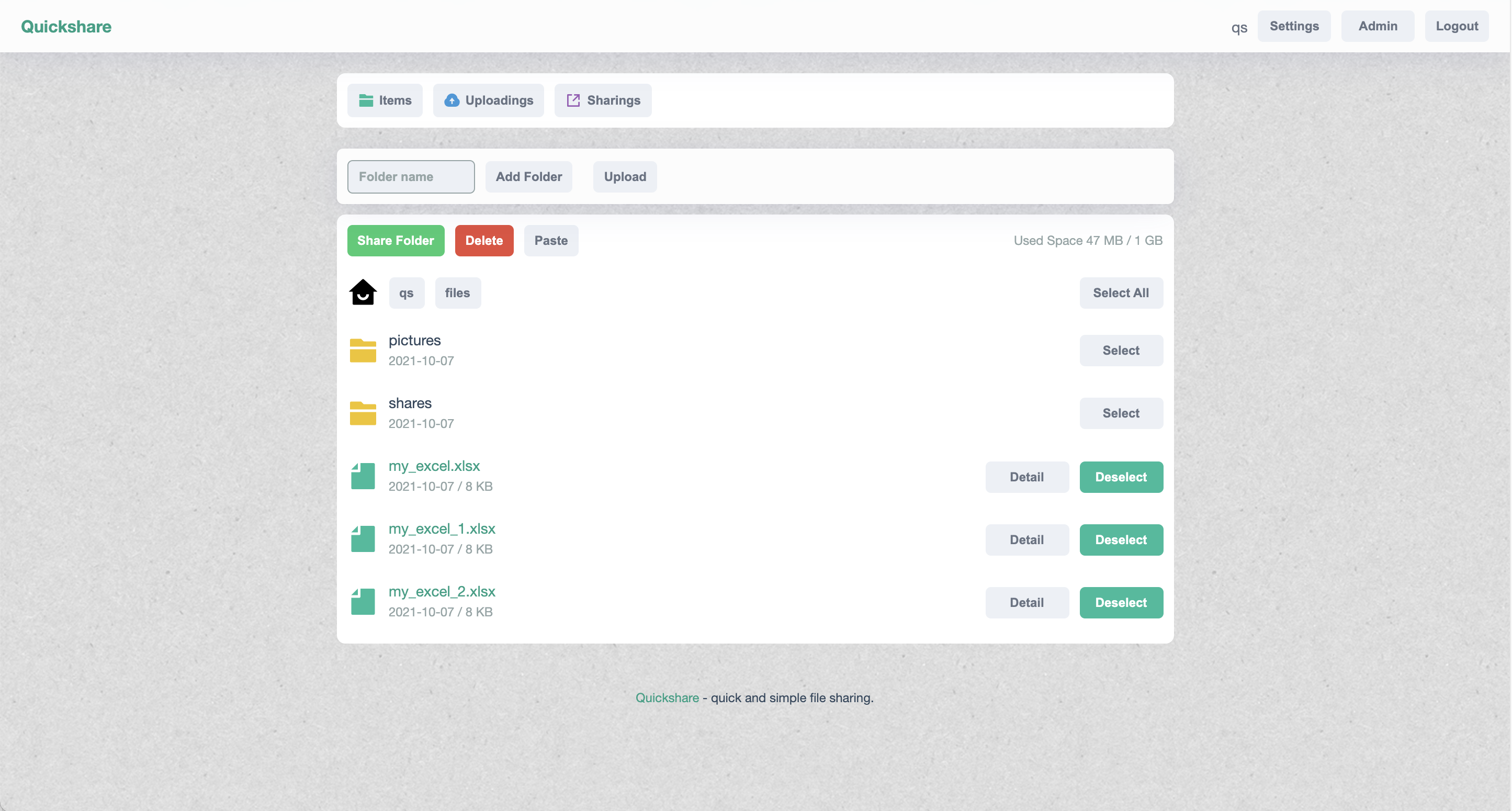
Task: Click the pictures folder icon
Action: [363, 351]
